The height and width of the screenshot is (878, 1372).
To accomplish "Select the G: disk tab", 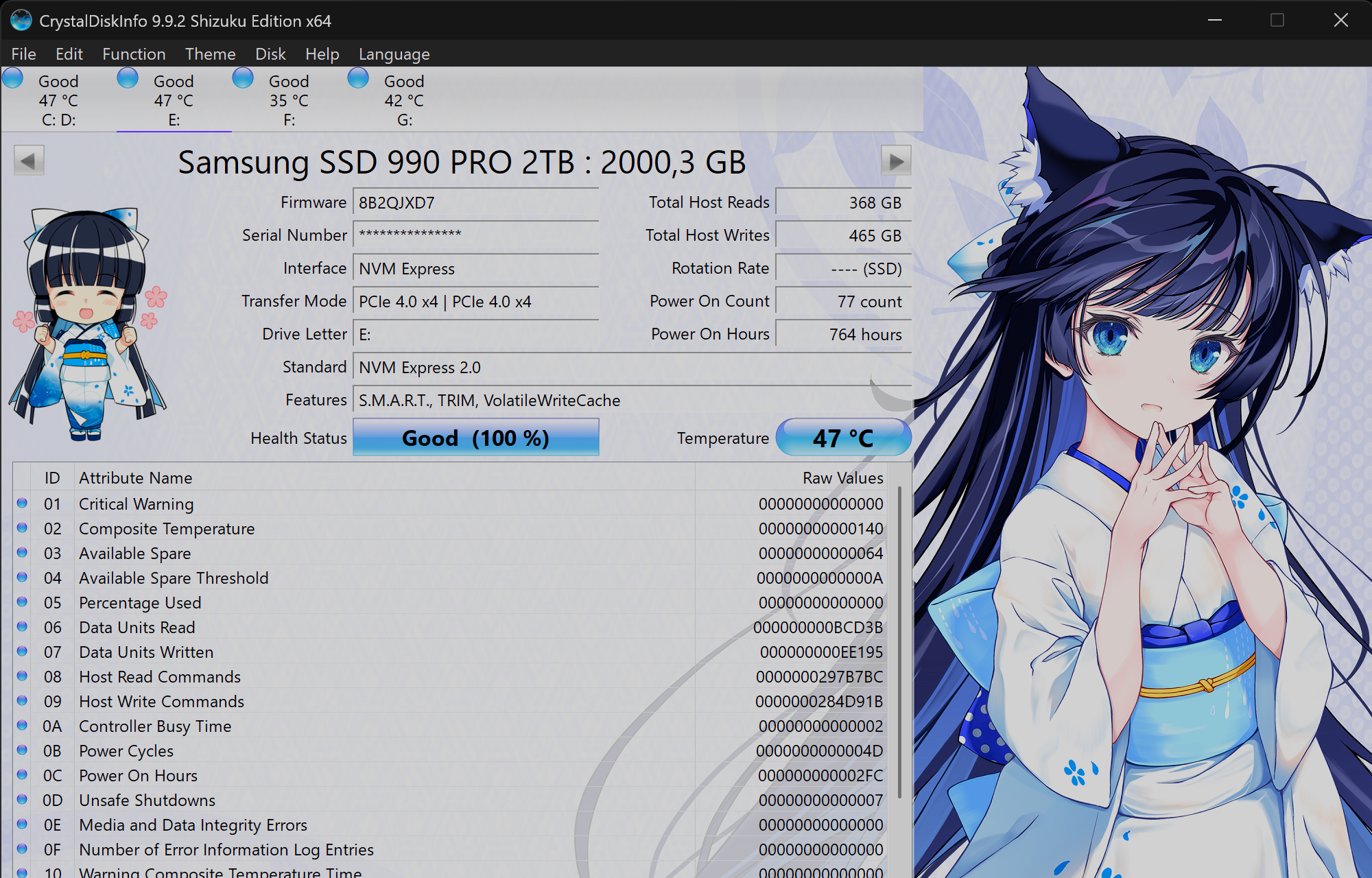I will (x=404, y=100).
